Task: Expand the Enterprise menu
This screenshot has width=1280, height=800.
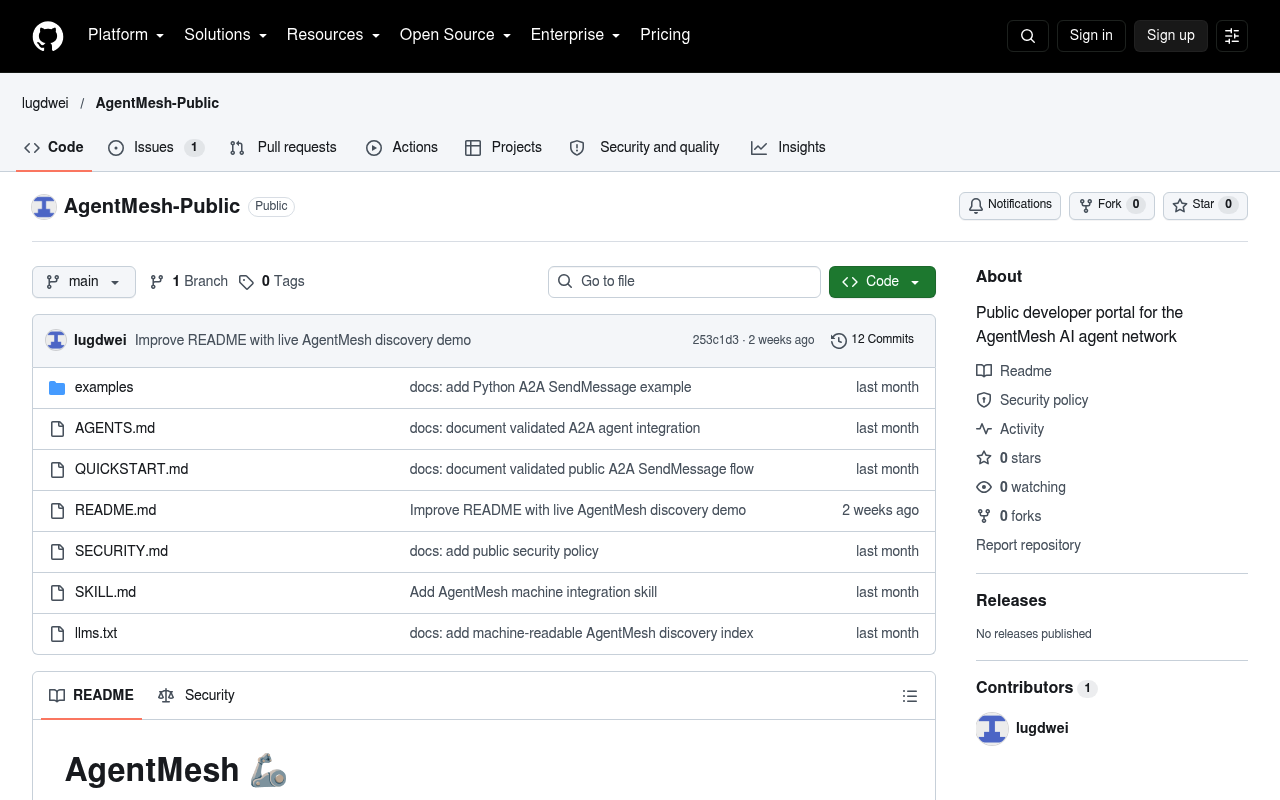Action: pos(575,35)
